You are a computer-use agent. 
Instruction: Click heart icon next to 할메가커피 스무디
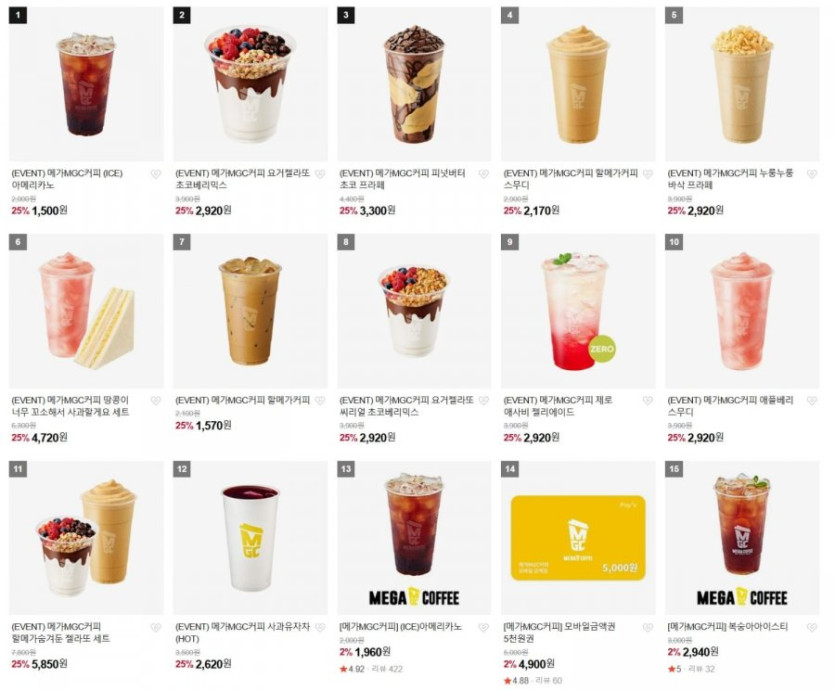coord(648,174)
